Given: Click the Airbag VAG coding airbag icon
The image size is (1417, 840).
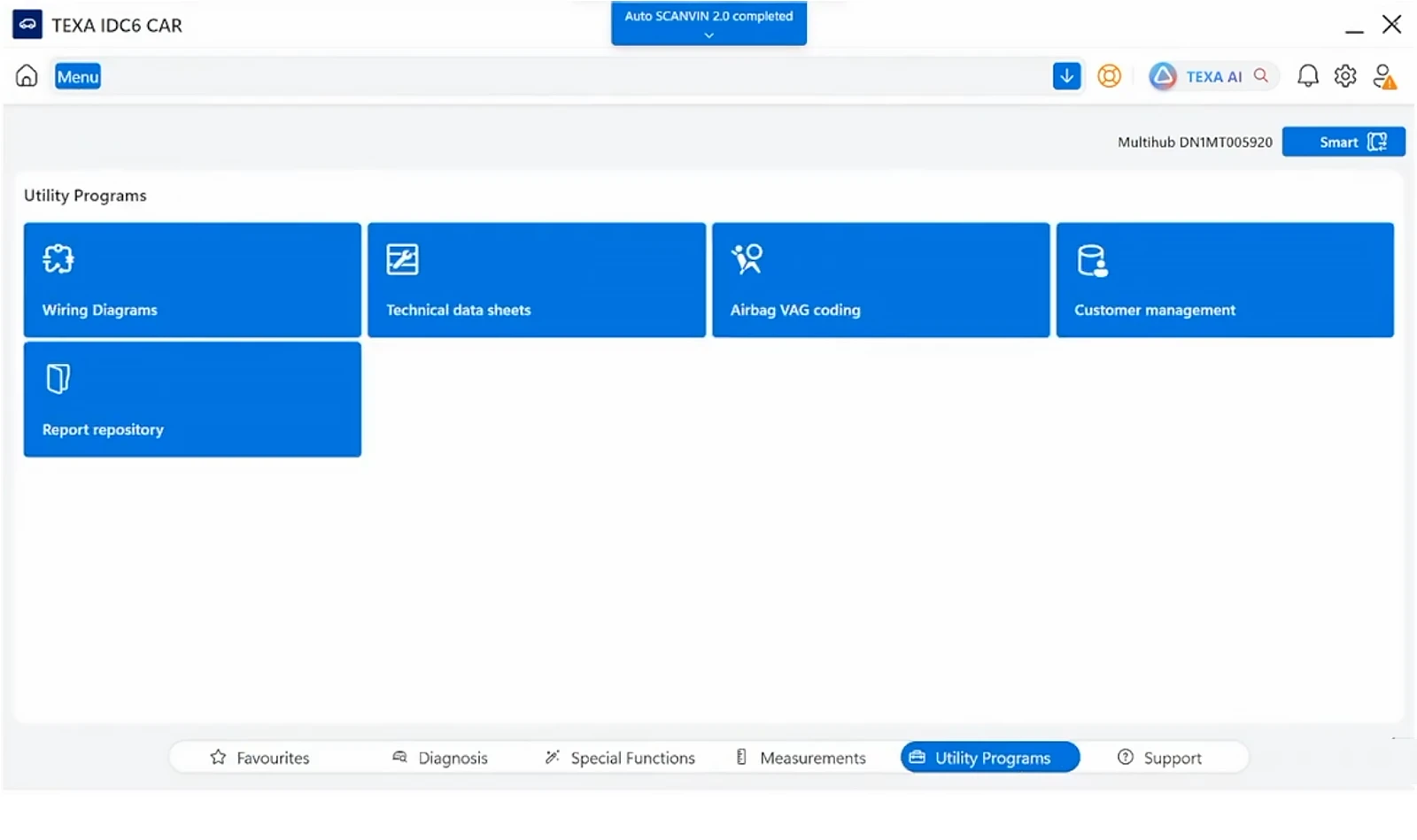Looking at the screenshot, I should tap(747, 258).
